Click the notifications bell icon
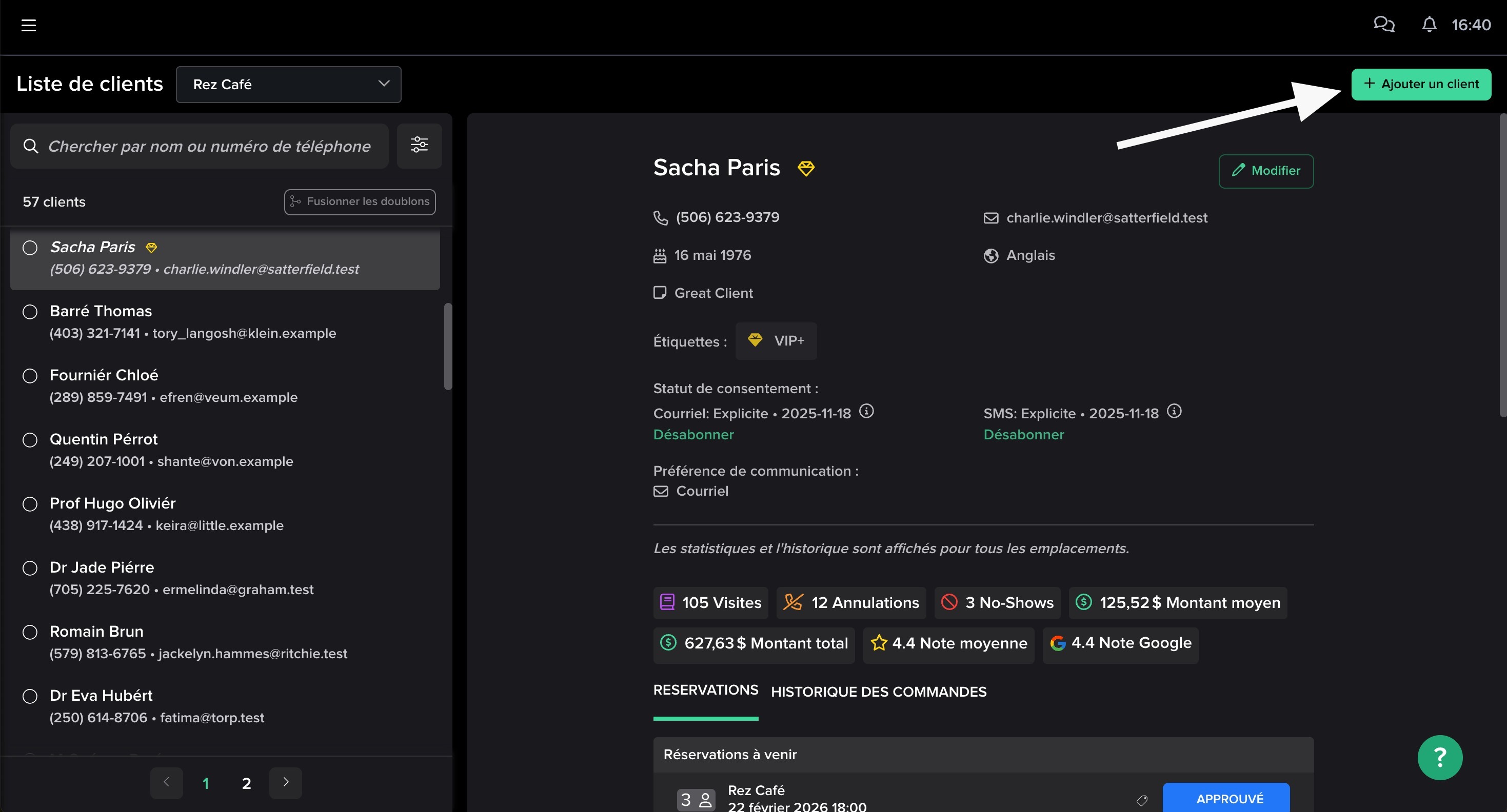This screenshot has width=1507, height=812. (1429, 25)
